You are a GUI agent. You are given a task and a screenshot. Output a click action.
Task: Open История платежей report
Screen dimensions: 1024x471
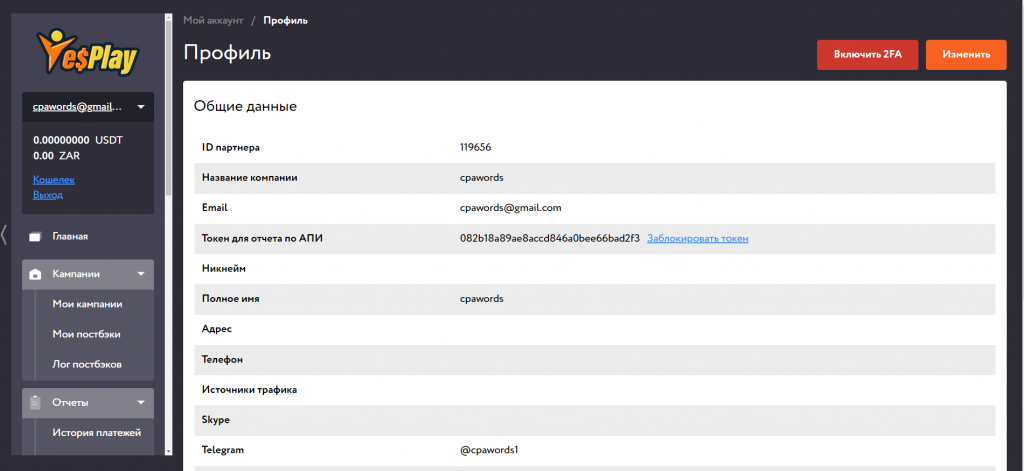click(x=97, y=432)
